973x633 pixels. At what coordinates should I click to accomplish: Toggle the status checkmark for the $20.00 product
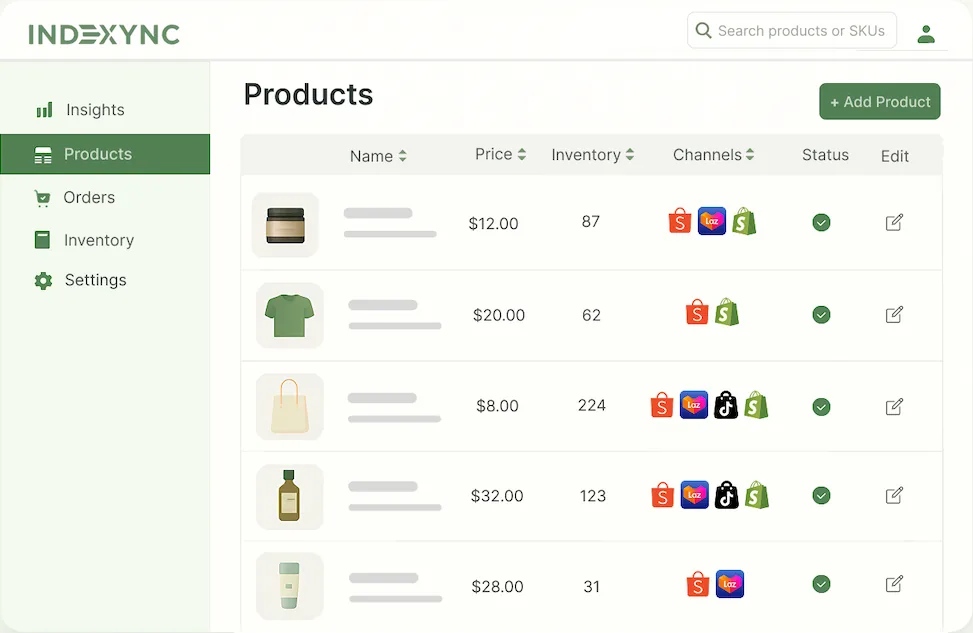click(821, 315)
